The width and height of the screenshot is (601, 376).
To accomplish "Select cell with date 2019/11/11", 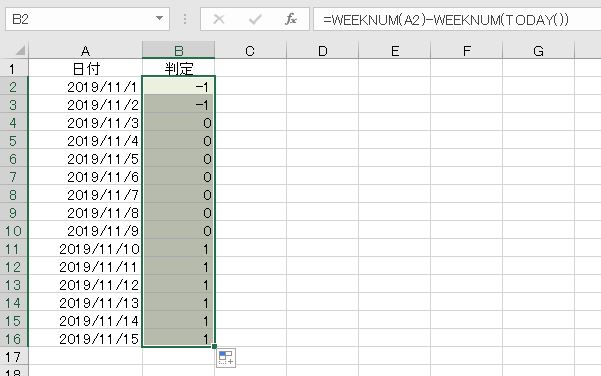I will pyautogui.click(x=85, y=266).
